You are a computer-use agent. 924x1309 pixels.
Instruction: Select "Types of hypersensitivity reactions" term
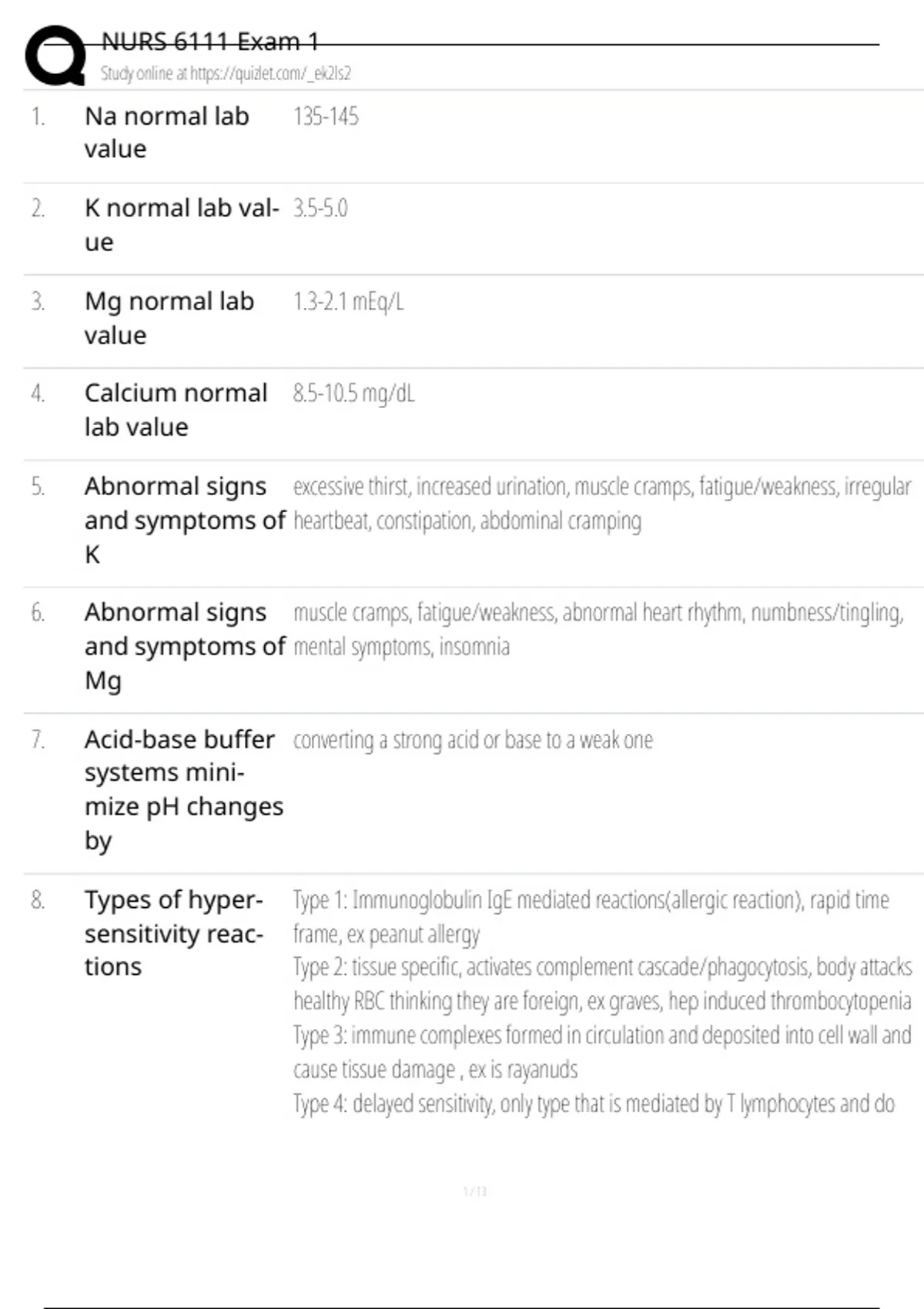173,933
